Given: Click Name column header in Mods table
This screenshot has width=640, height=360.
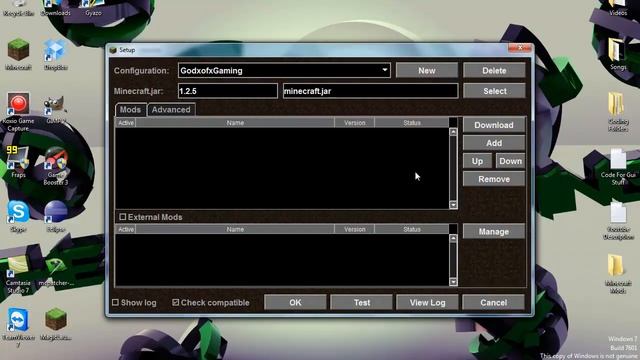Looking at the screenshot, I should point(235,122).
